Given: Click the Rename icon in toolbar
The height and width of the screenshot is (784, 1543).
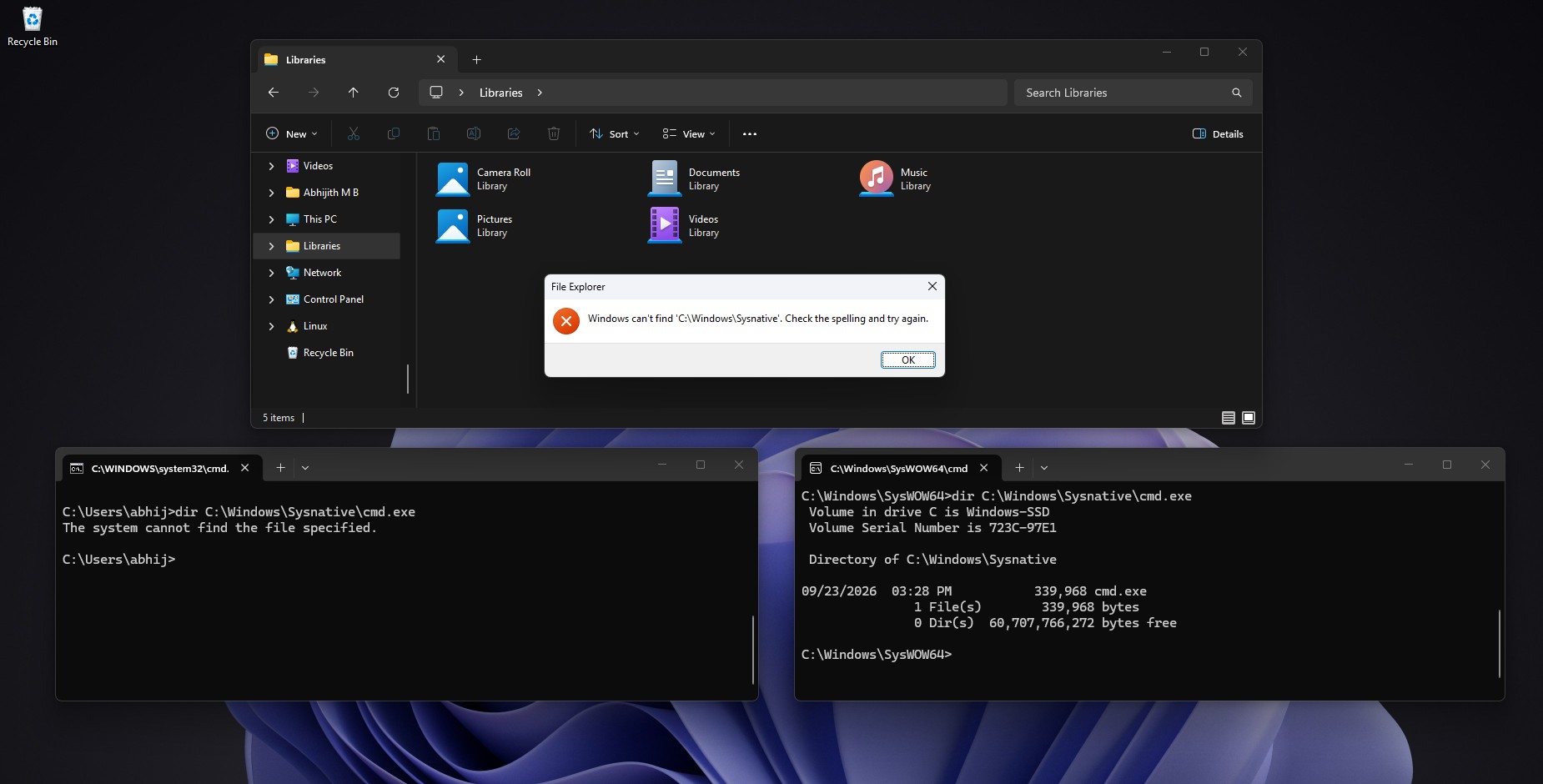Looking at the screenshot, I should click(x=474, y=133).
